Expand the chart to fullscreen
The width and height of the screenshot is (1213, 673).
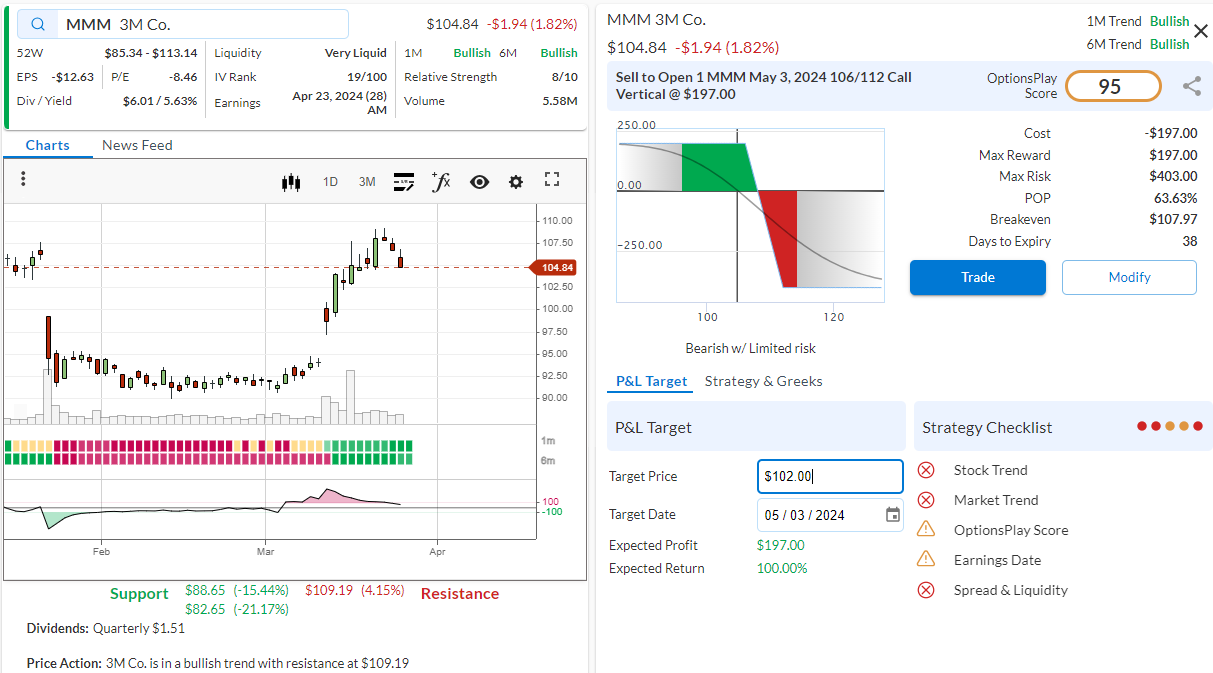(x=552, y=179)
